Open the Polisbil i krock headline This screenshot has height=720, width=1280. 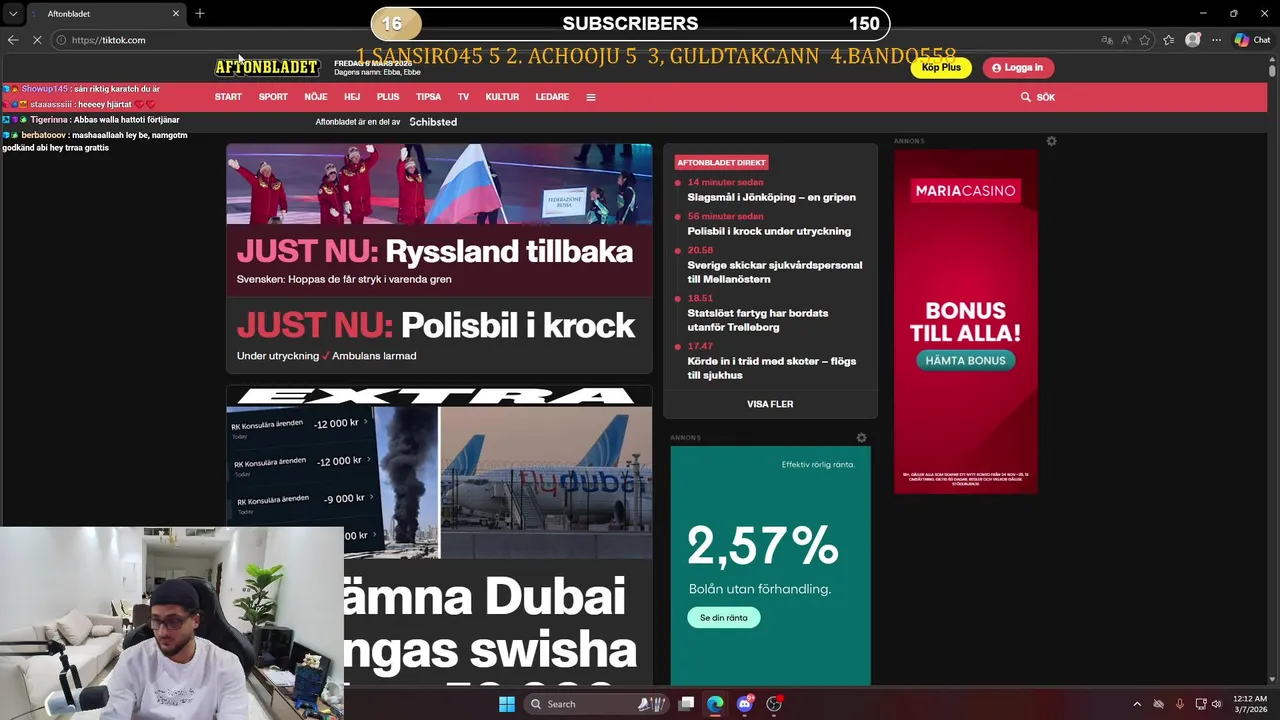tap(436, 325)
